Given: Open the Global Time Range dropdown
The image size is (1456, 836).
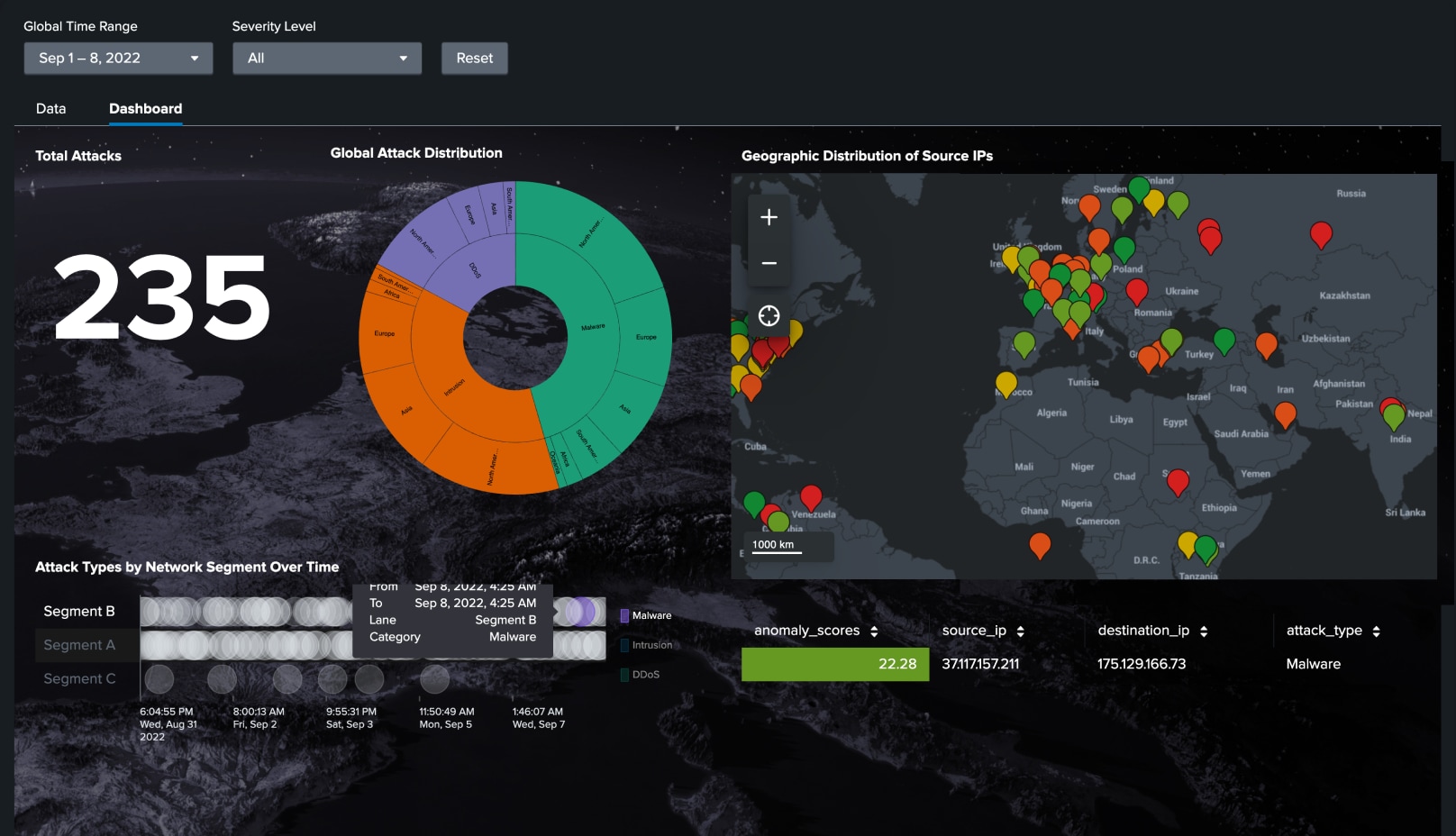Looking at the screenshot, I should (116, 58).
